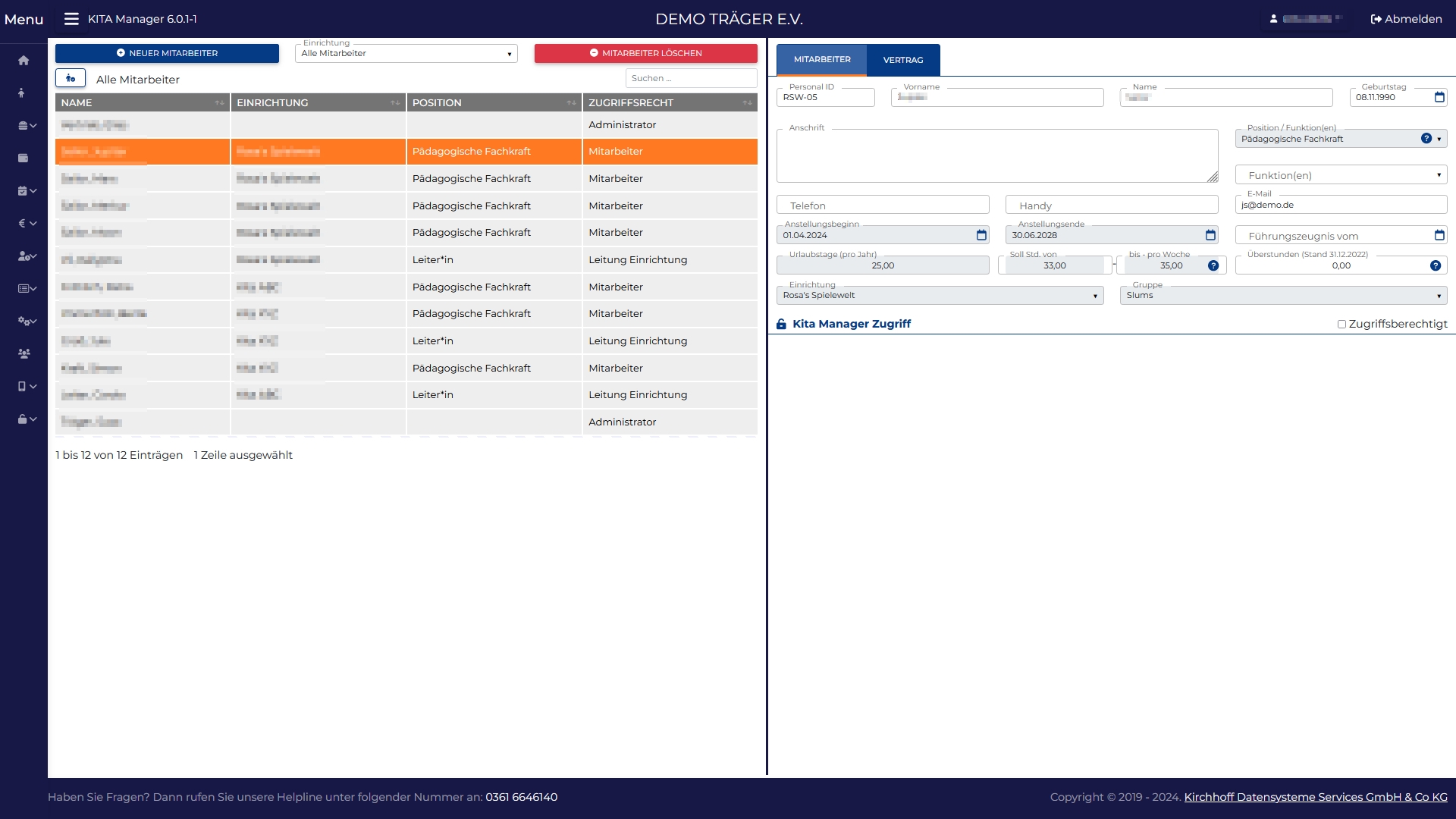Sort table by the Position column
This screenshot has width=1456, height=819.
tap(494, 102)
